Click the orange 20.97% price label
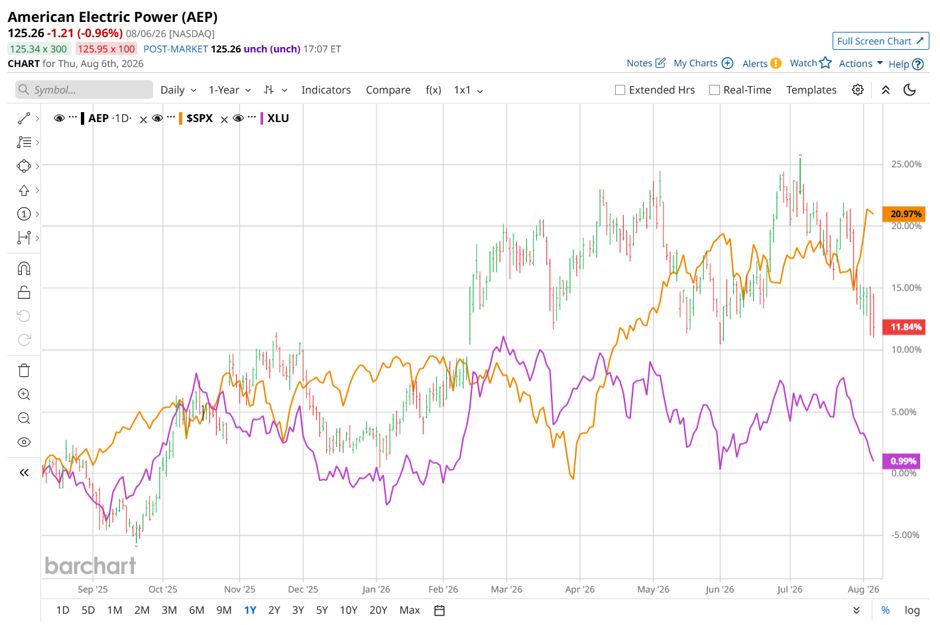The image size is (940, 625). [905, 214]
